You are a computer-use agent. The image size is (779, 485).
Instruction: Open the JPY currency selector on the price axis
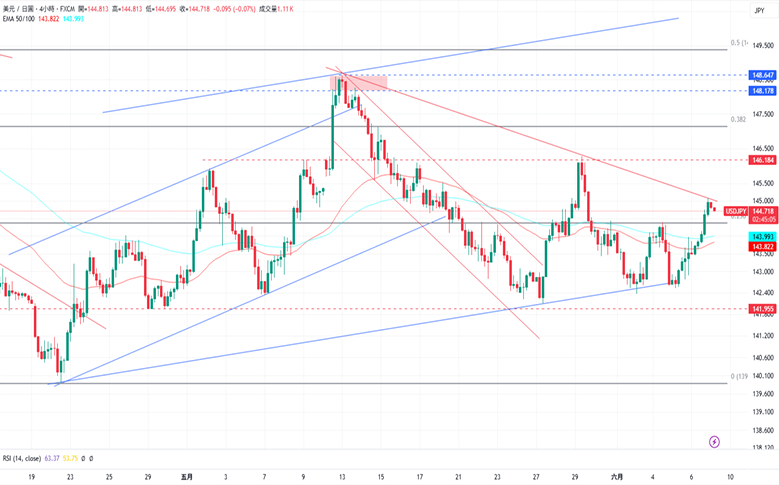[759, 10]
